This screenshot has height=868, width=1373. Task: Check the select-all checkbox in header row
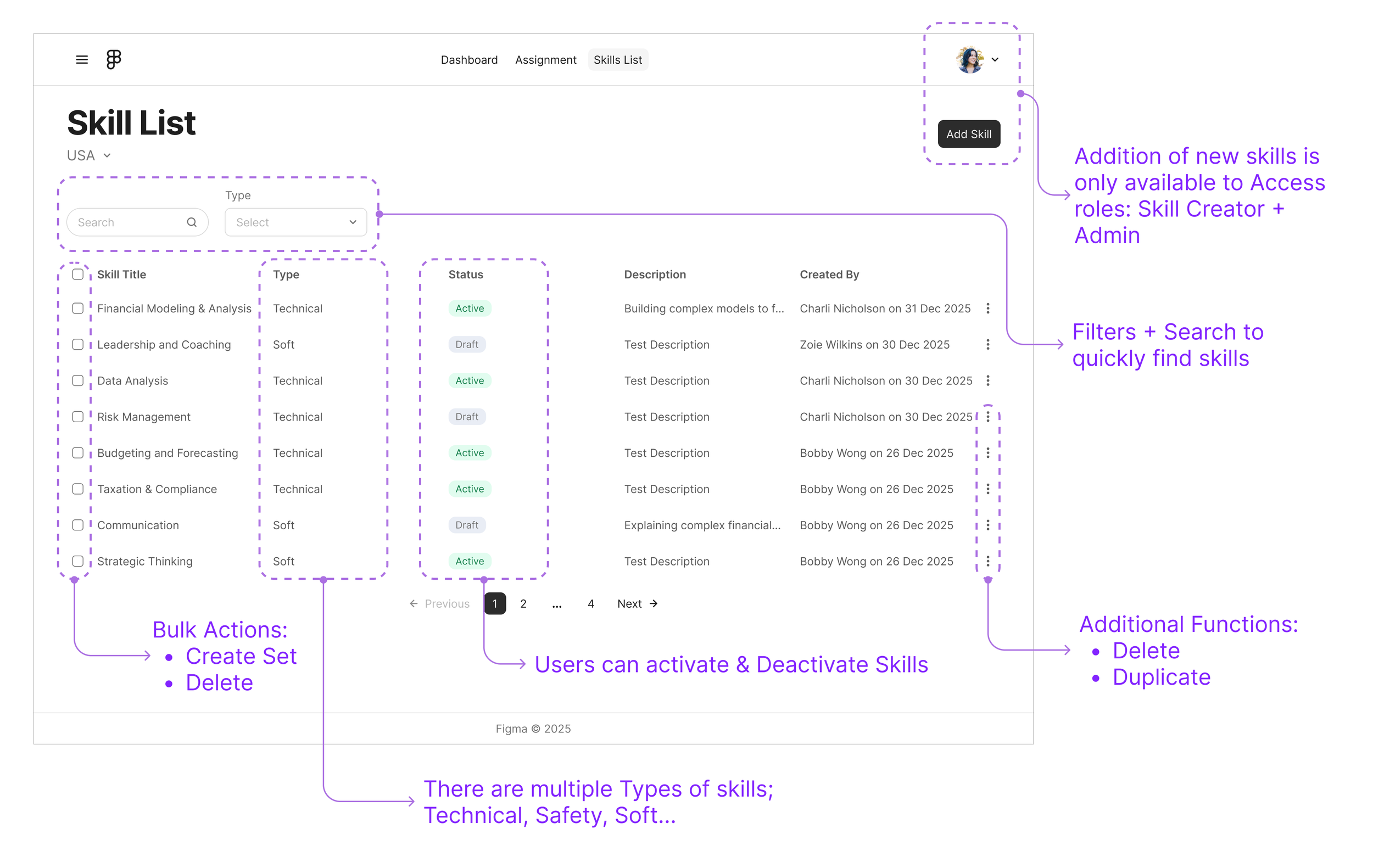[78, 274]
